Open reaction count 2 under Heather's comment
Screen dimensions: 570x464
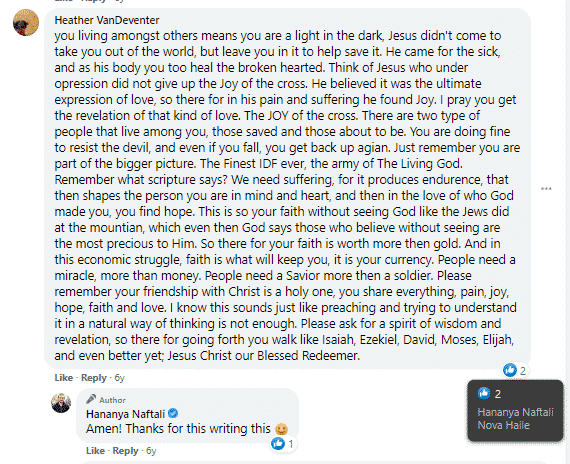click(523, 371)
